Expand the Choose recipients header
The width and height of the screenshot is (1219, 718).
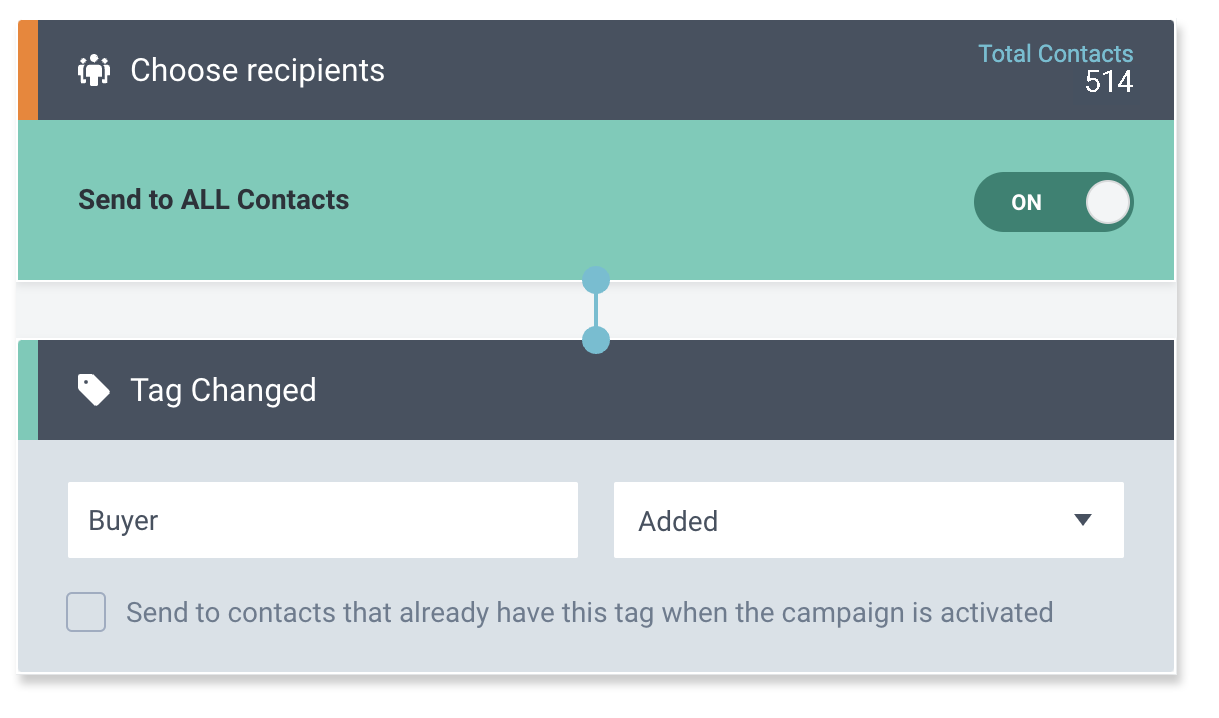(596, 70)
